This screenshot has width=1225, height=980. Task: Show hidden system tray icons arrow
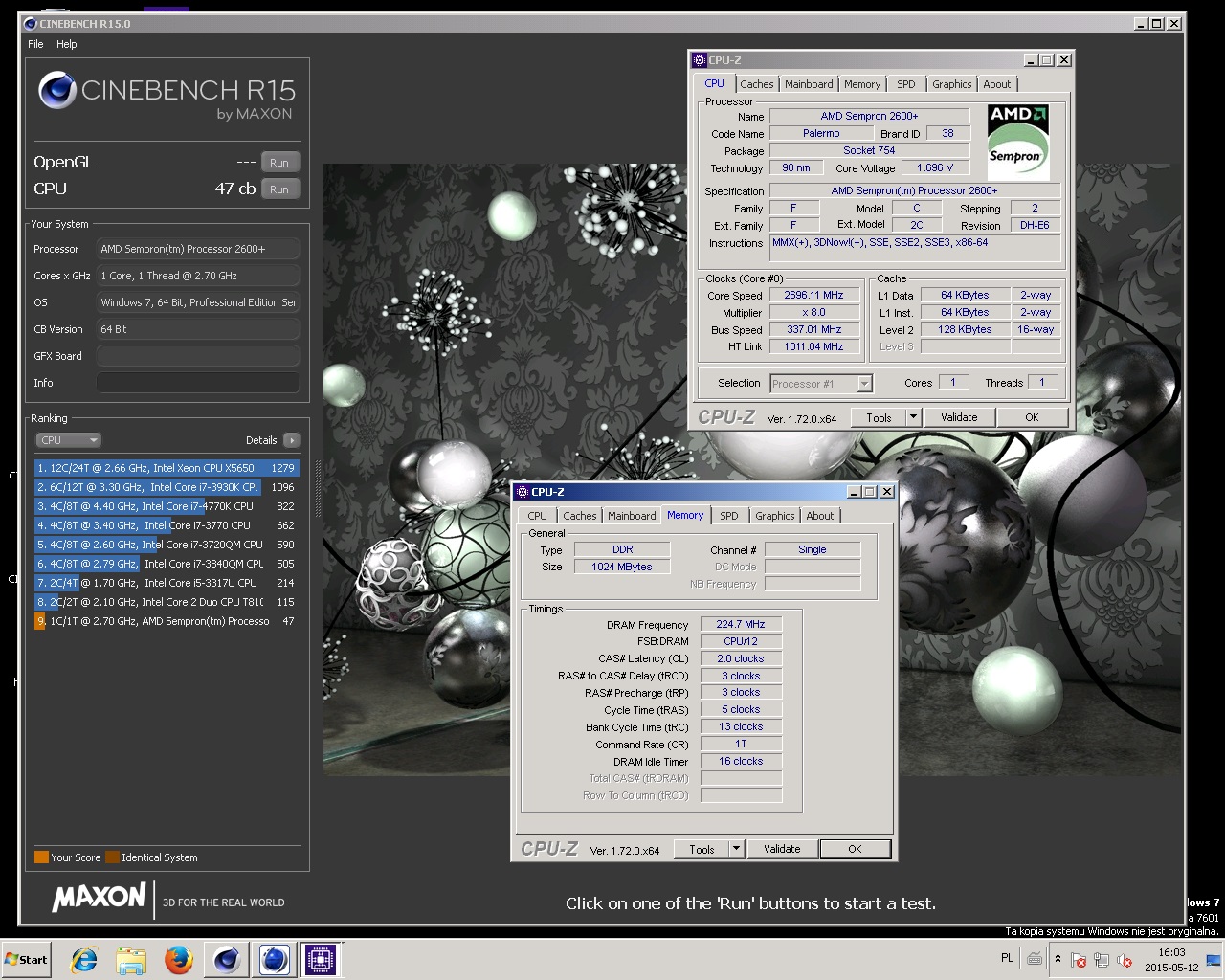click(x=1058, y=959)
